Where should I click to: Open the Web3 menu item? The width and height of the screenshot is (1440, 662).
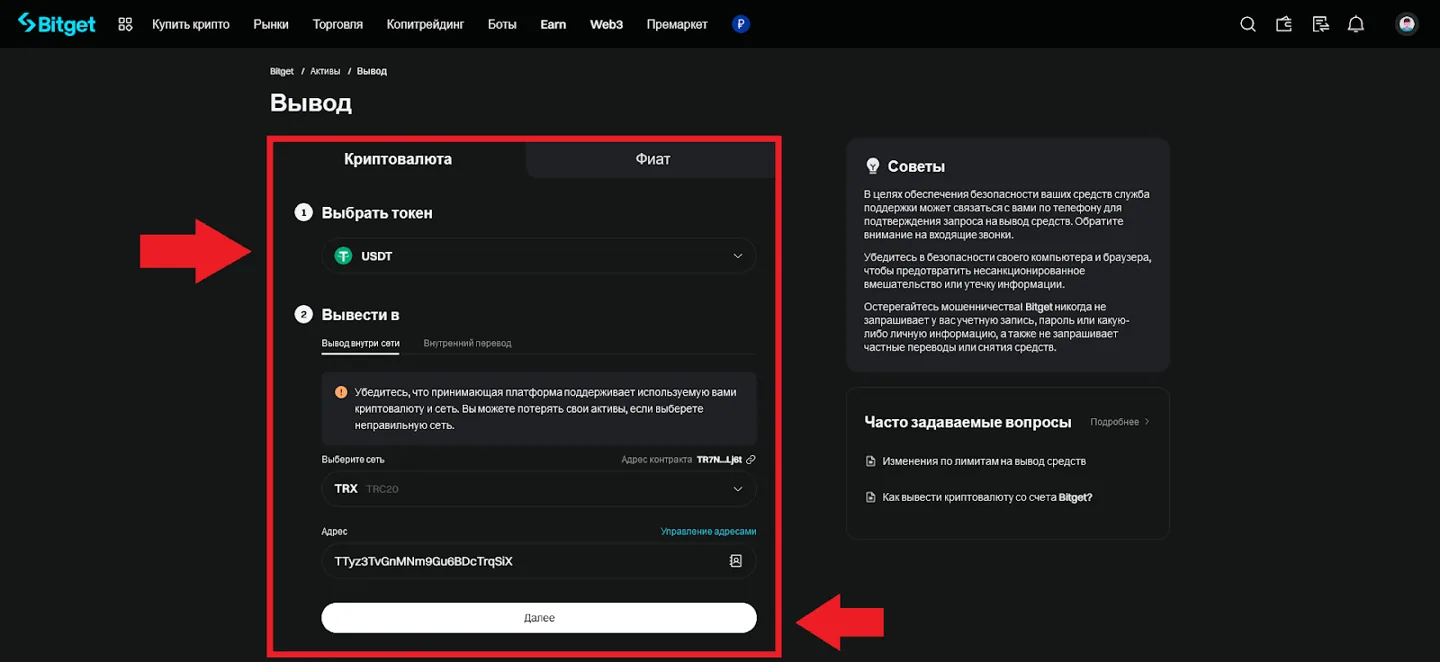pos(606,24)
